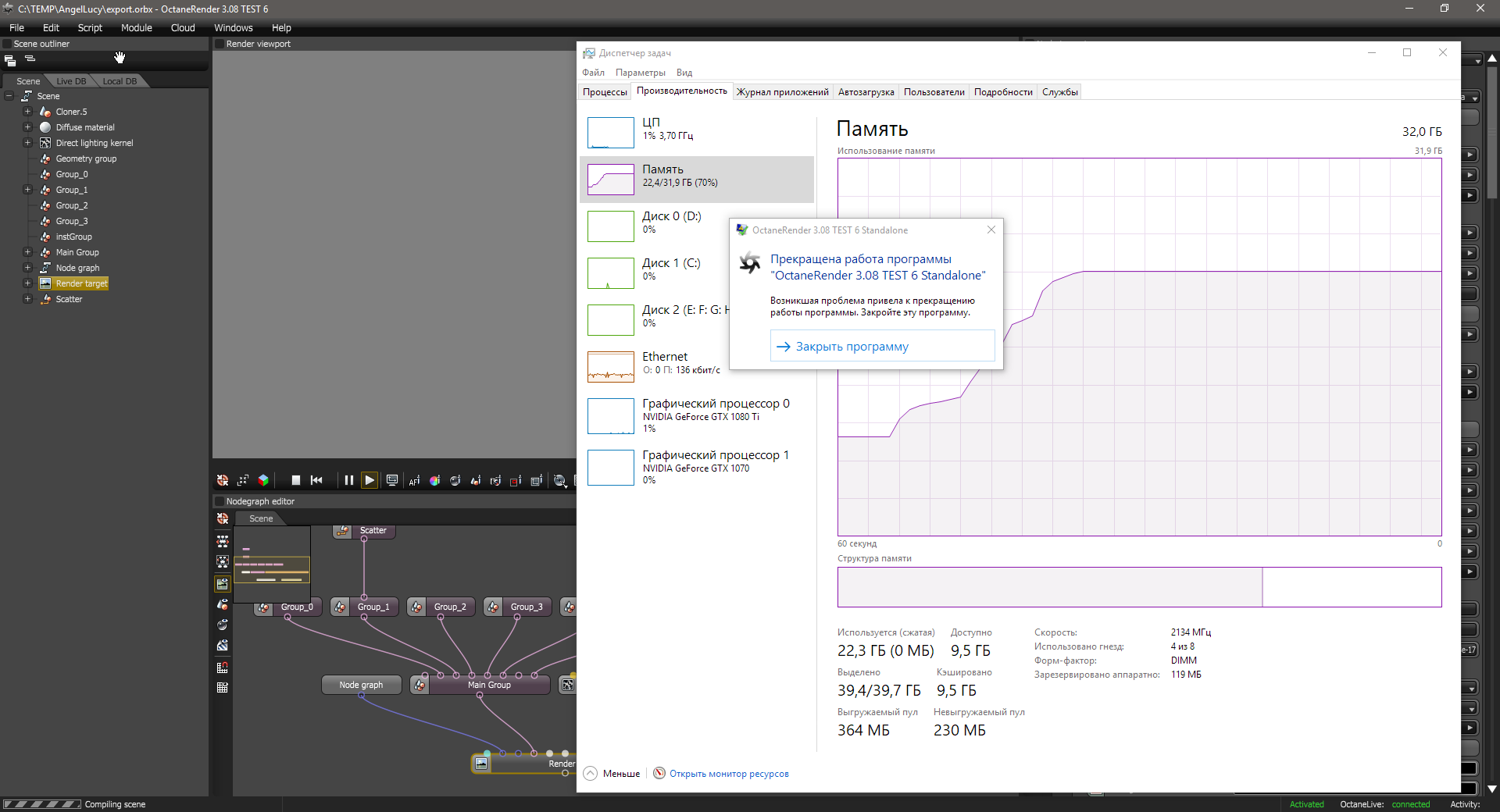Viewport: 1500px width, 812px height.
Task: Collapse the root Scene tree node
Action: coord(9,96)
